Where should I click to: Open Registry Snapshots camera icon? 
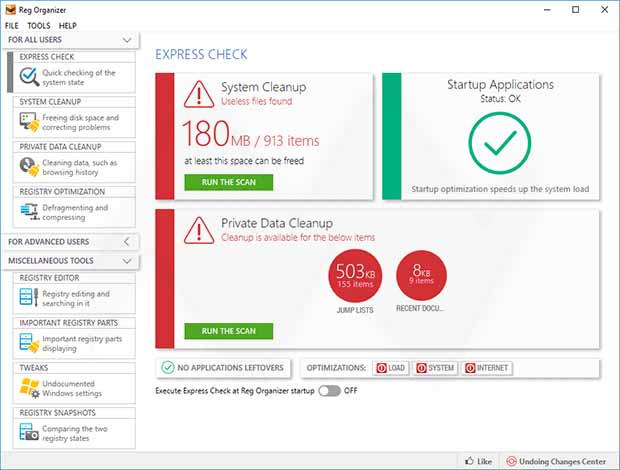(x=29, y=432)
